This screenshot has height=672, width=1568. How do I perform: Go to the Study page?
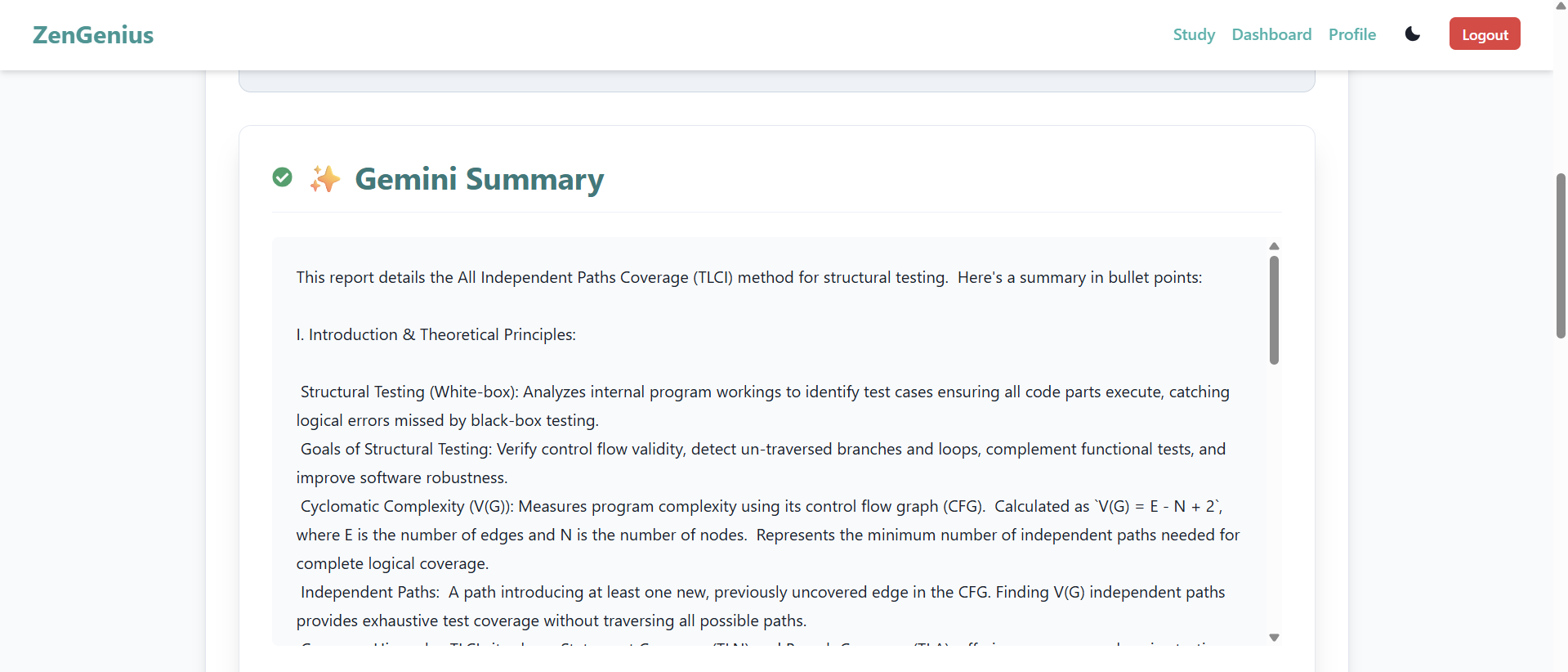point(1194,34)
